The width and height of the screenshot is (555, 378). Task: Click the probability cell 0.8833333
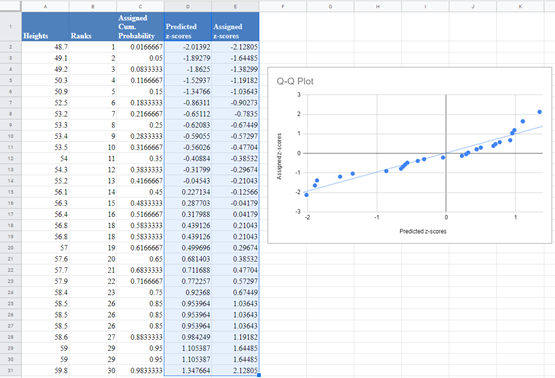click(141, 337)
